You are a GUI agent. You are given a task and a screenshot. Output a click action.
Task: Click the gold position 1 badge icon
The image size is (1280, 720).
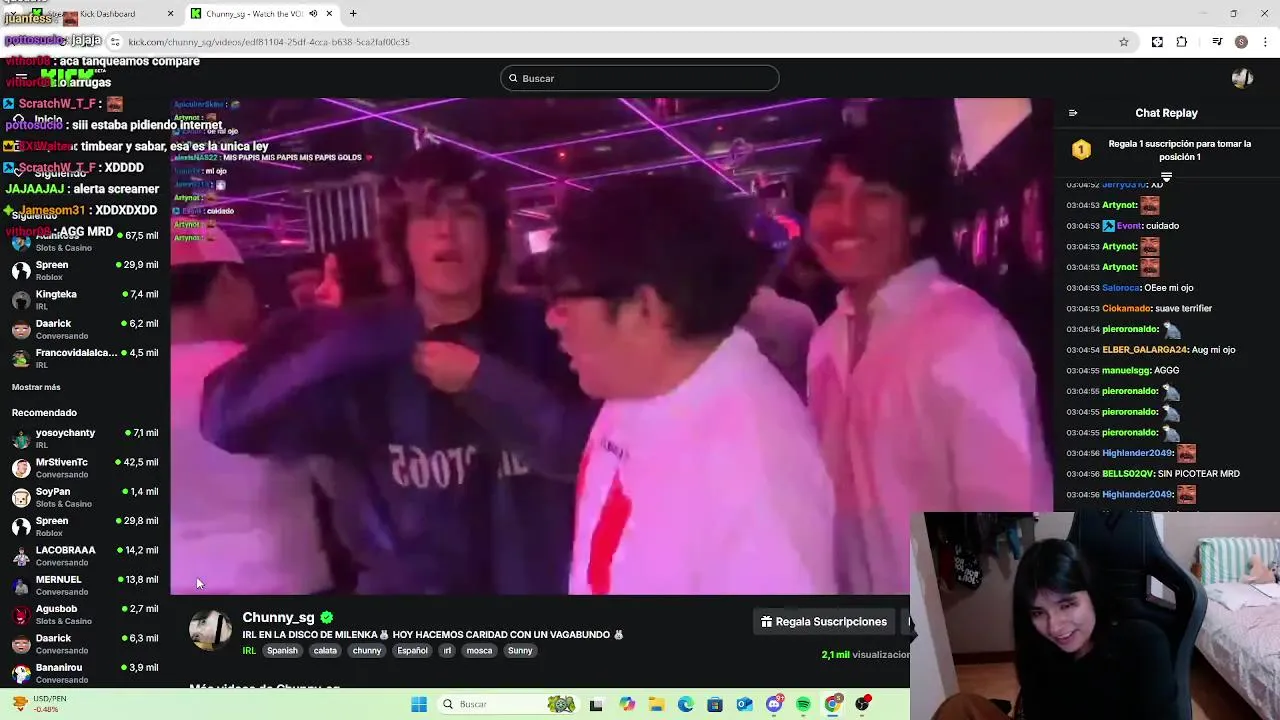(x=1081, y=150)
